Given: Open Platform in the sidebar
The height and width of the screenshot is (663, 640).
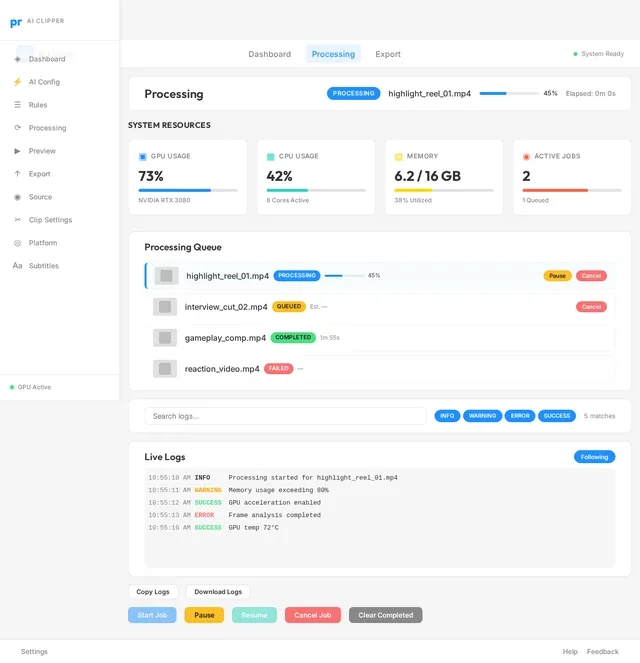Looking at the screenshot, I should pos(43,243).
